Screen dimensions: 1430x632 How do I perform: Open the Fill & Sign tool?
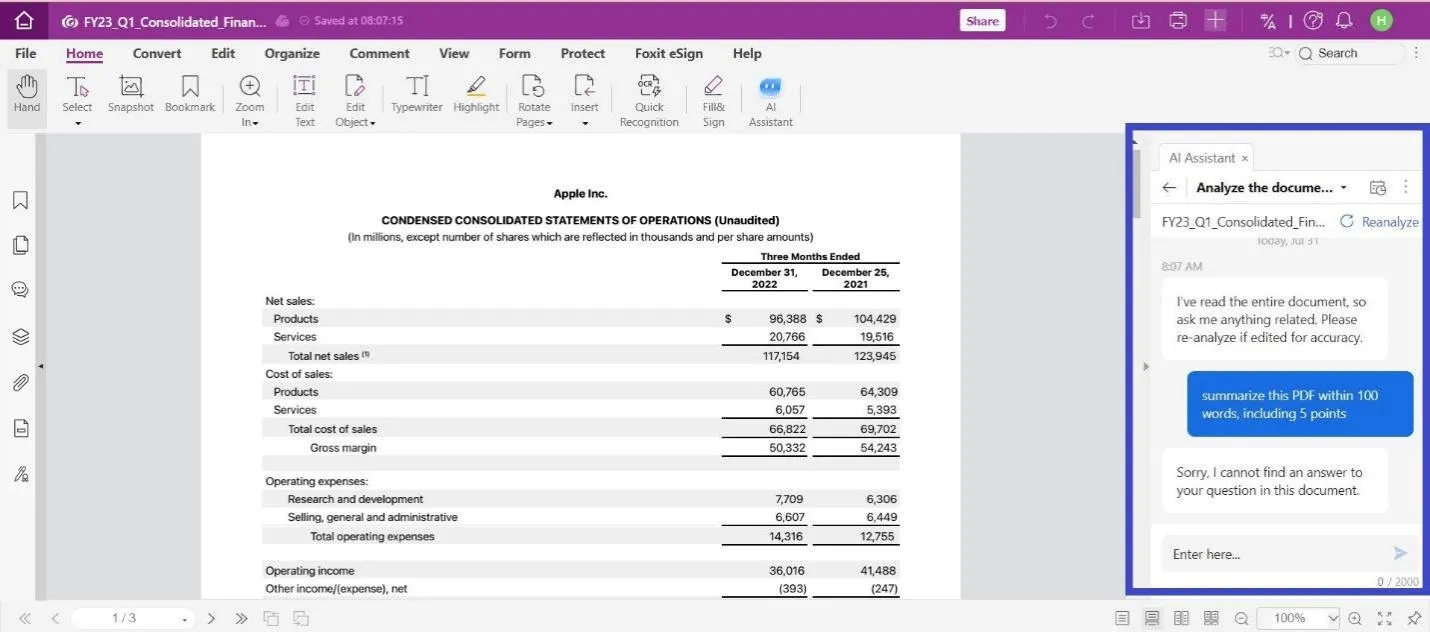point(713,88)
